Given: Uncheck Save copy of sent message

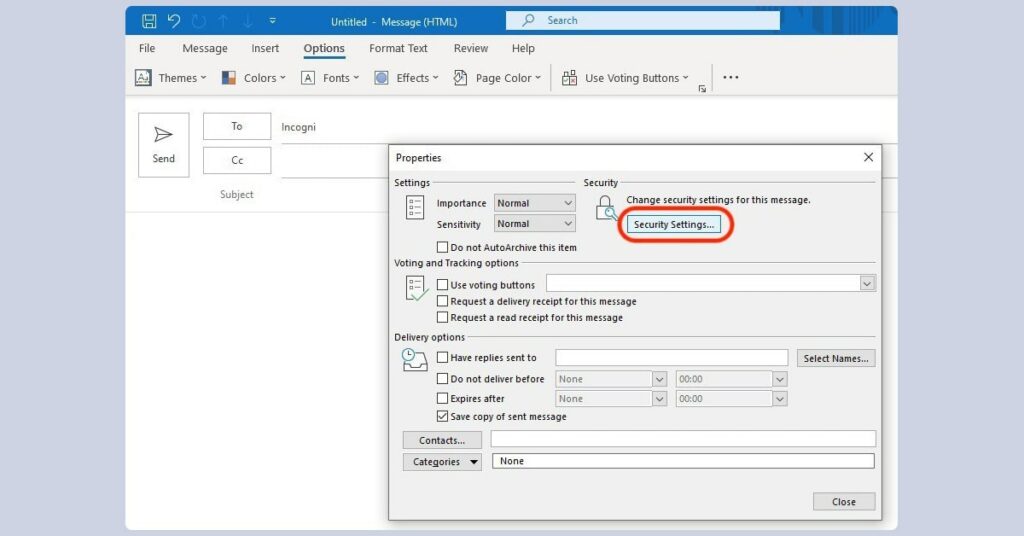Looking at the screenshot, I should (x=443, y=416).
